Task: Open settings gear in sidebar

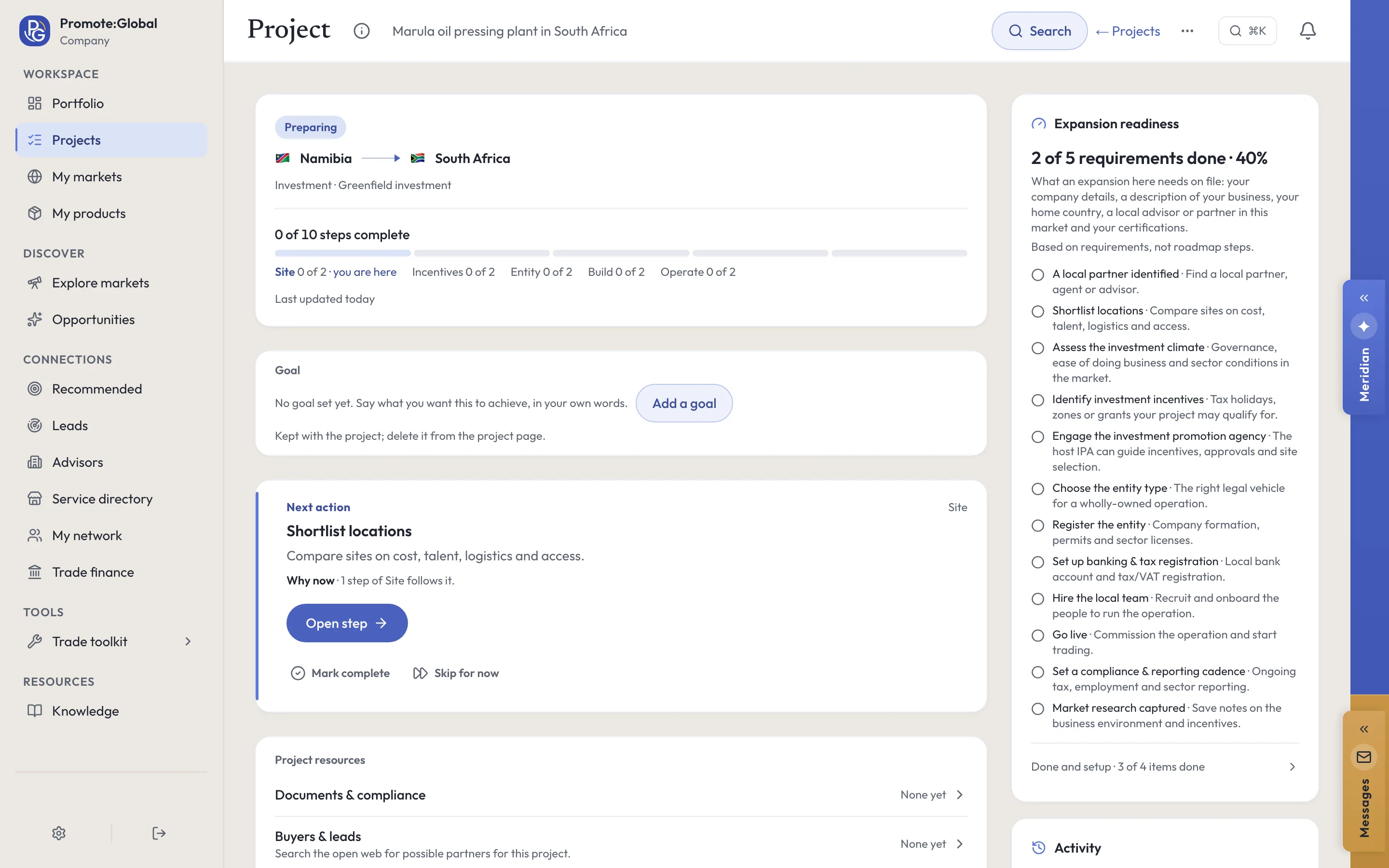Action: pos(58,833)
